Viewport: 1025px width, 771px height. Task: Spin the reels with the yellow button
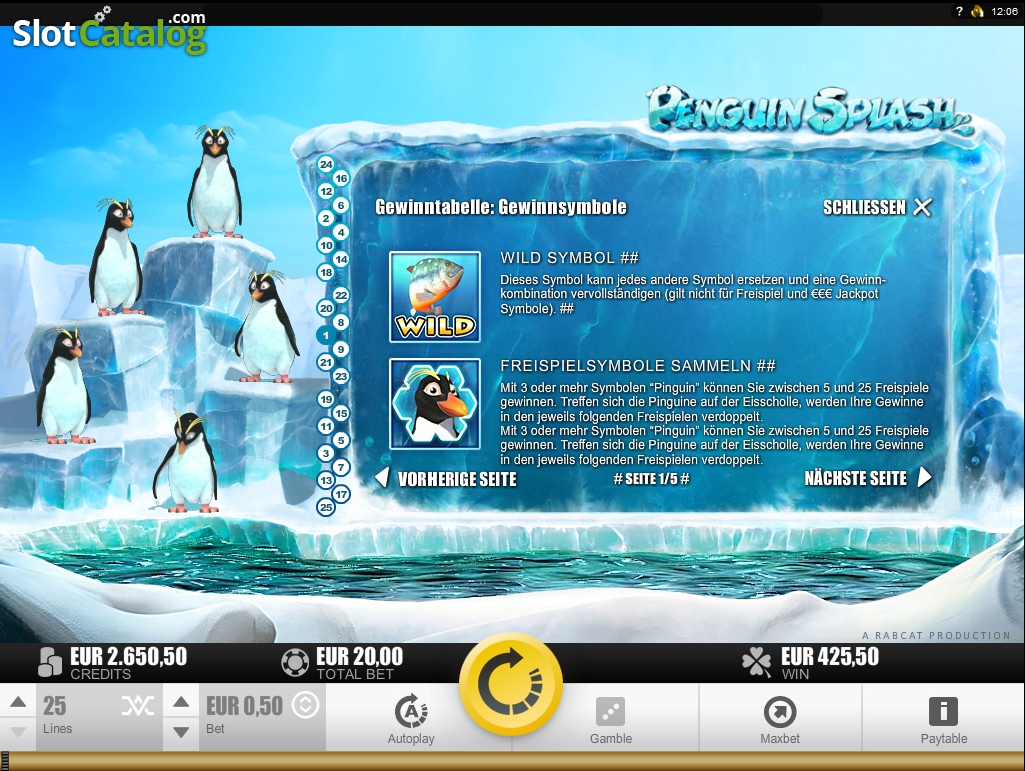point(511,685)
